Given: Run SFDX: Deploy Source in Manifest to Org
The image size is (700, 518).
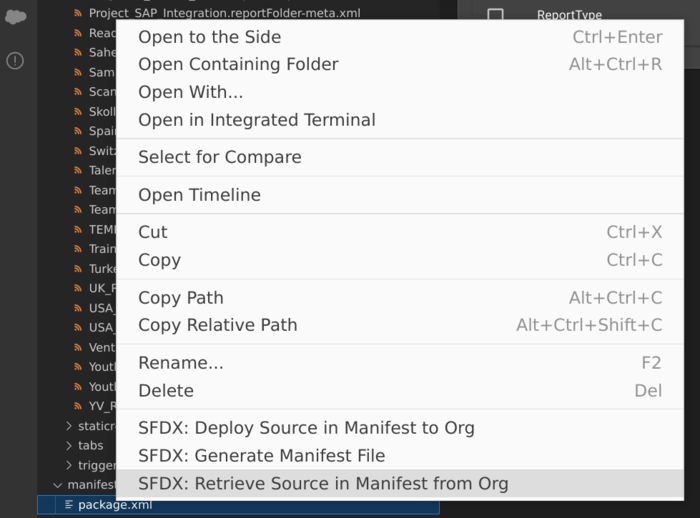Looking at the screenshot, I should [x=306, y=428].
